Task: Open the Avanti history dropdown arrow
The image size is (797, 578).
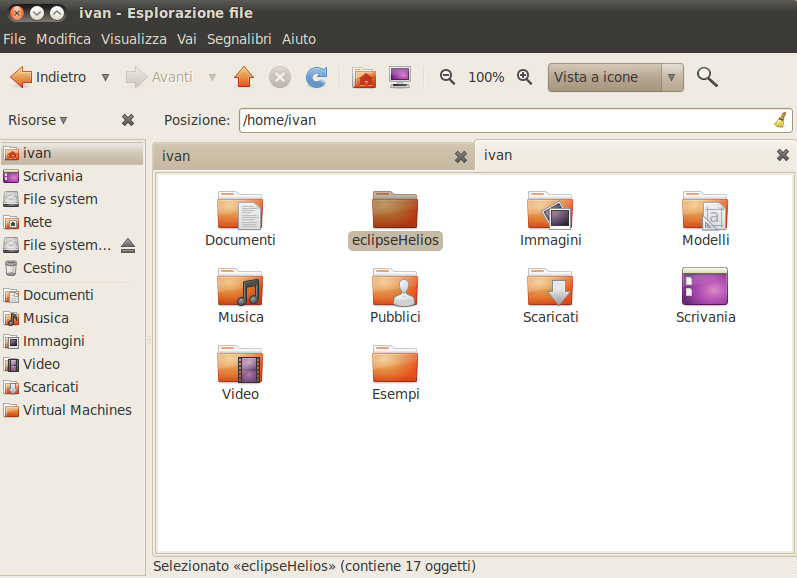Action: (x=212, y=77)
